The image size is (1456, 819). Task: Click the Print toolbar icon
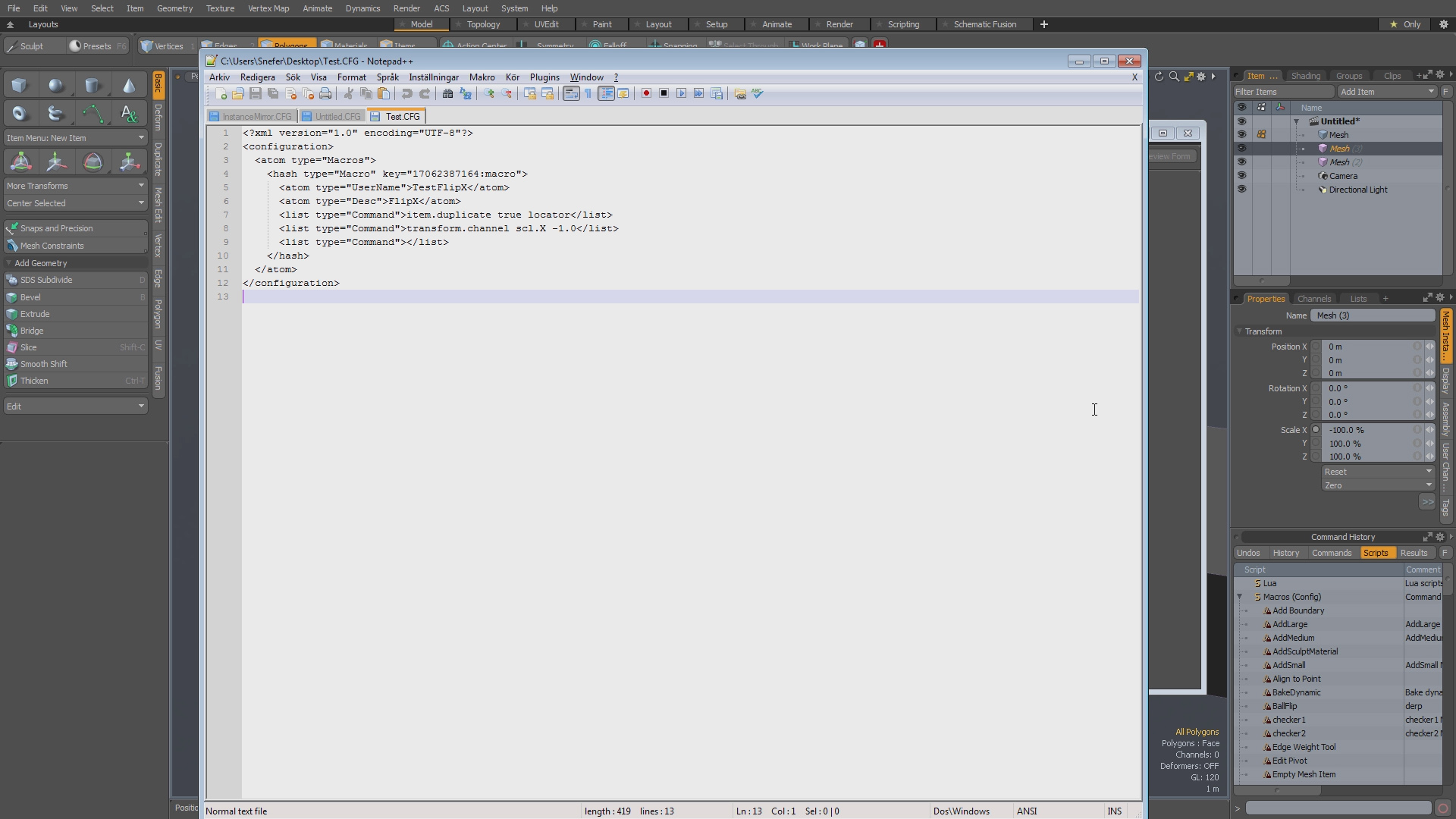point(325,94)
